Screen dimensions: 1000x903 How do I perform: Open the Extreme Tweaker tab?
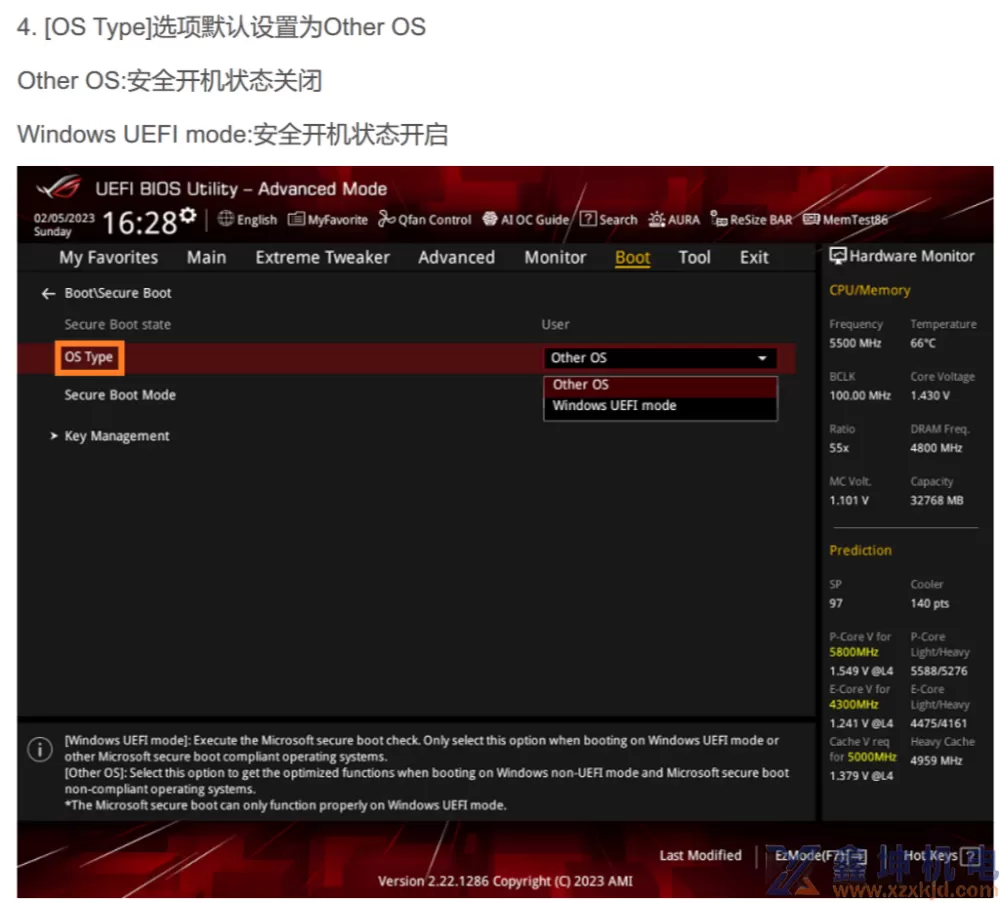point(322,258)
